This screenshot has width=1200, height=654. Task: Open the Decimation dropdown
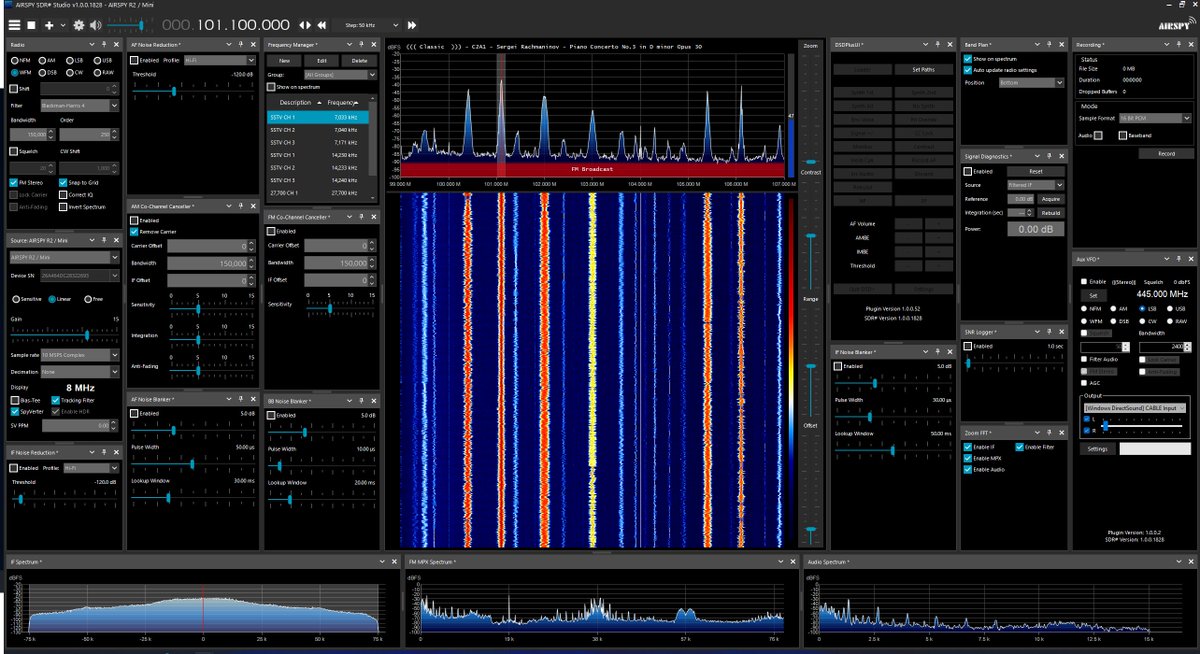pyautogui.click(x=79, y=371)
